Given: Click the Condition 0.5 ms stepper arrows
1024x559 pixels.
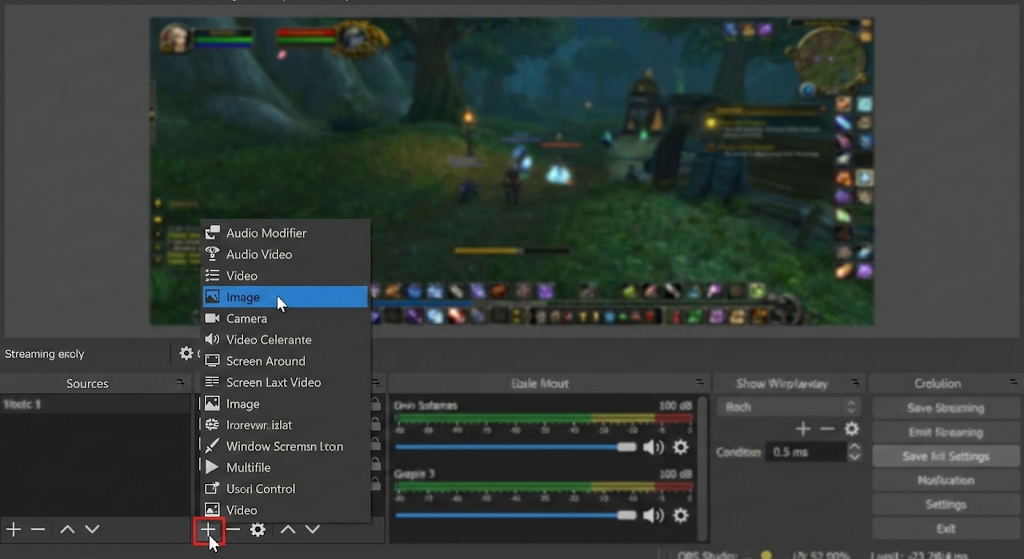Looking at the screenshot, I should 854,452.
